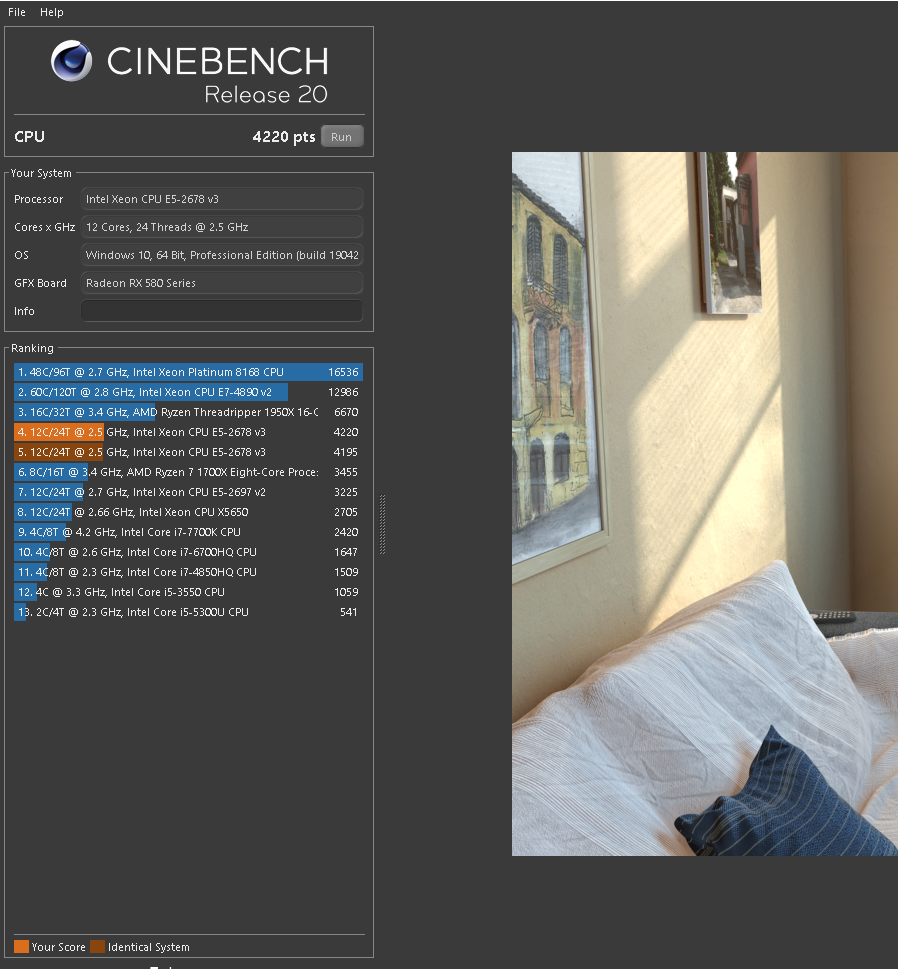
Task: Click the Your System section header
Action: 41,173
